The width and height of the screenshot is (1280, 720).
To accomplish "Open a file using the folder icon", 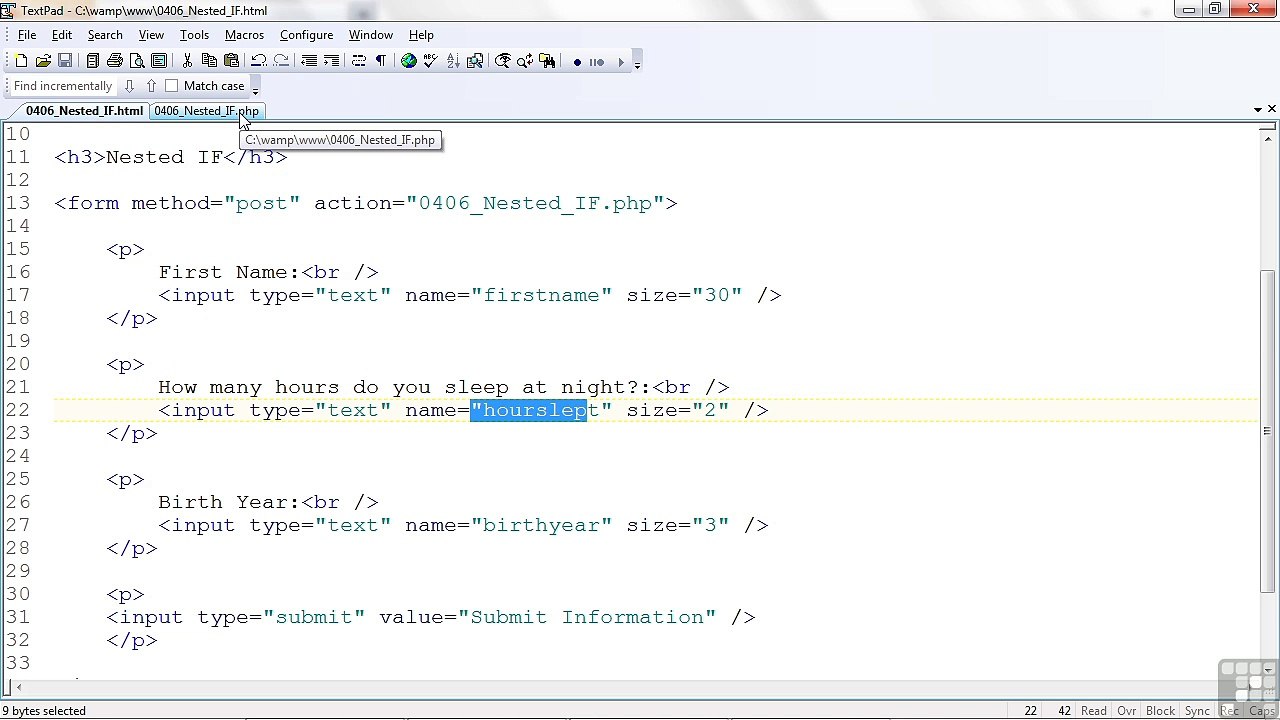I will click(43, 61).
